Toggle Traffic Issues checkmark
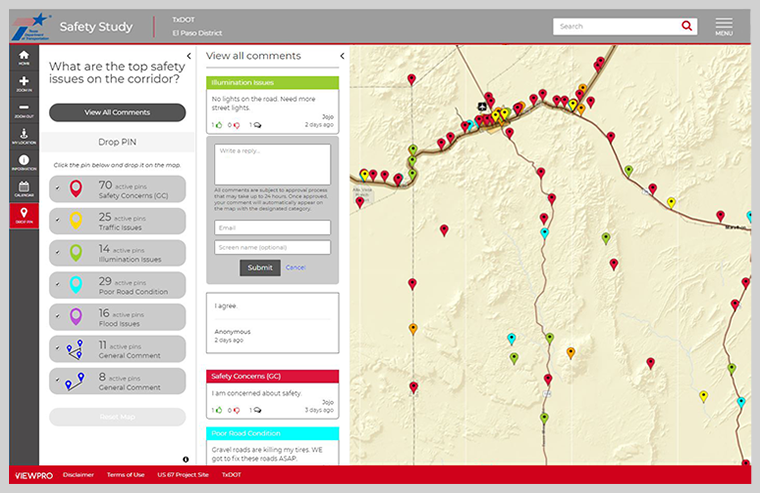Viewport: 760px width, 493px height. tap(58, 220)
